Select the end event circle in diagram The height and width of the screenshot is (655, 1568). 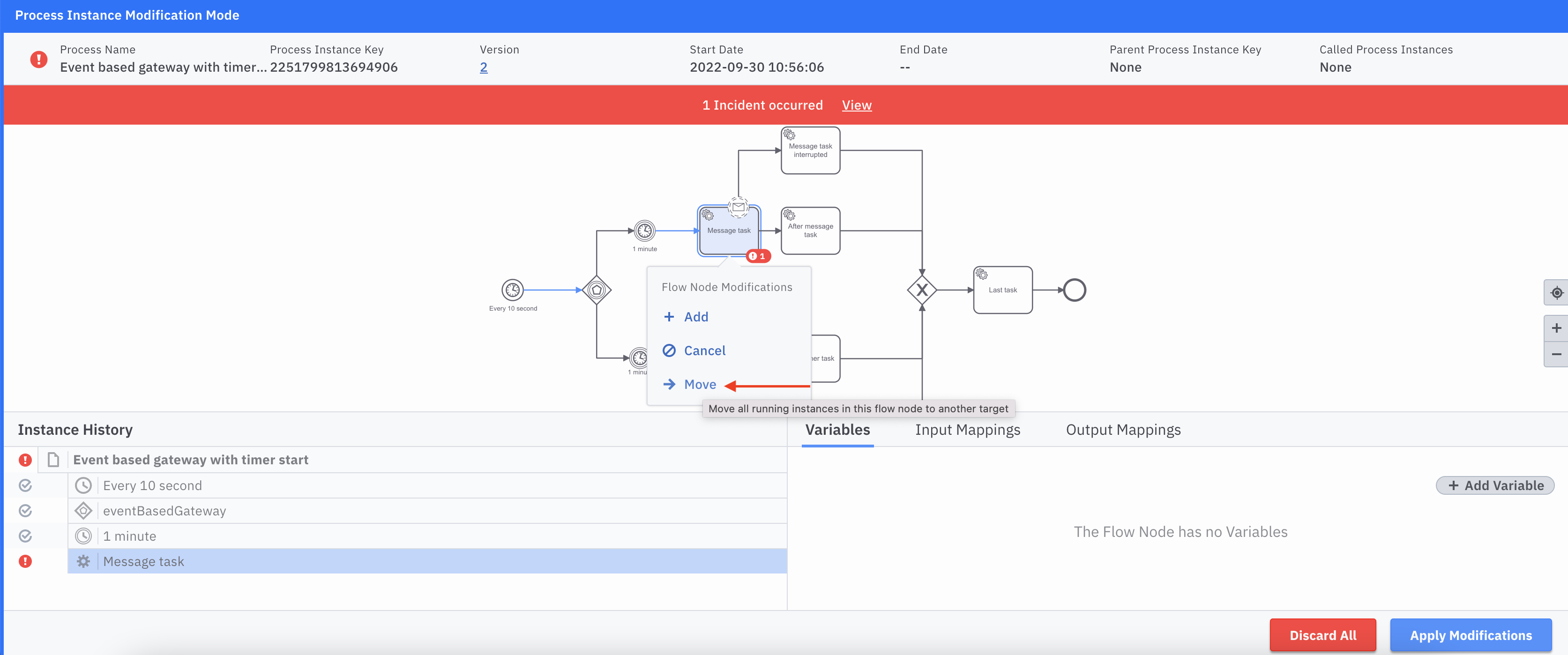pyautogui.click(x=1075, y=290)
